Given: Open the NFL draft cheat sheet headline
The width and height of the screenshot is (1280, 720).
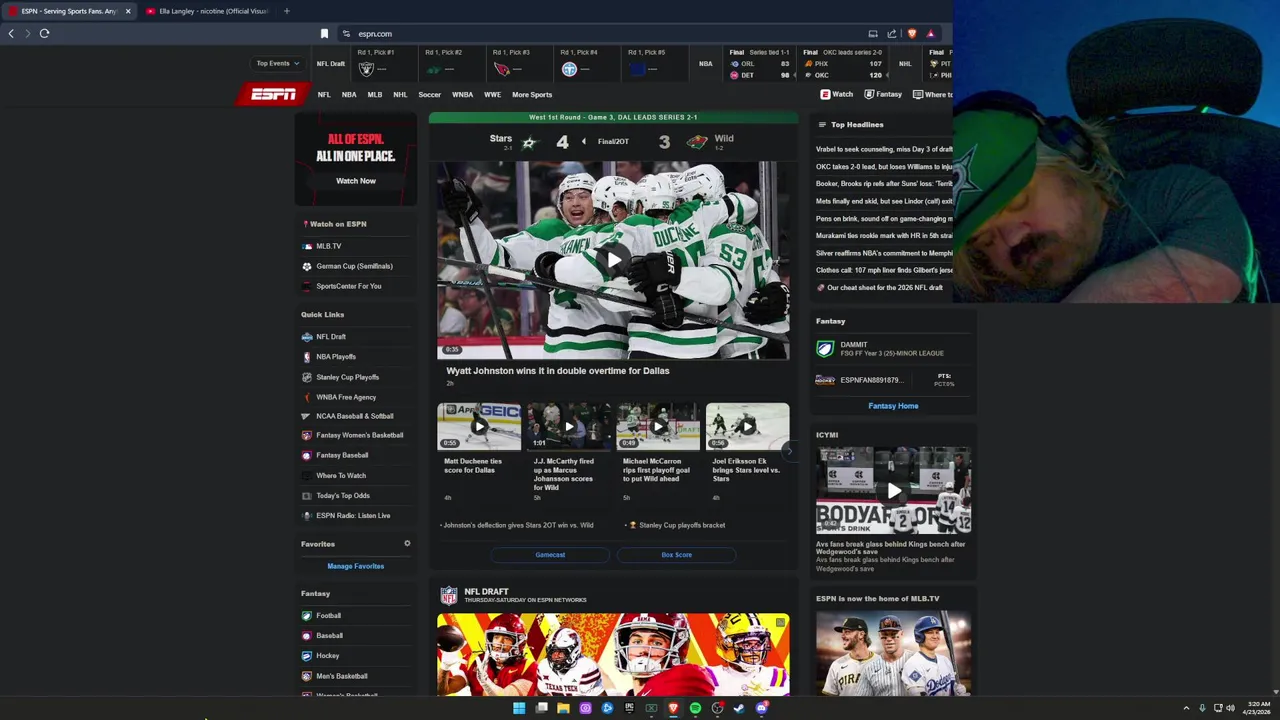Looking at the screenshot, I should point(884,288).
